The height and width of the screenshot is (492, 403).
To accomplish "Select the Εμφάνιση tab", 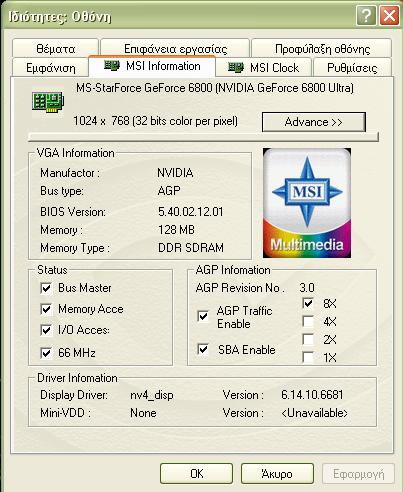I will [x=51, y=68].
